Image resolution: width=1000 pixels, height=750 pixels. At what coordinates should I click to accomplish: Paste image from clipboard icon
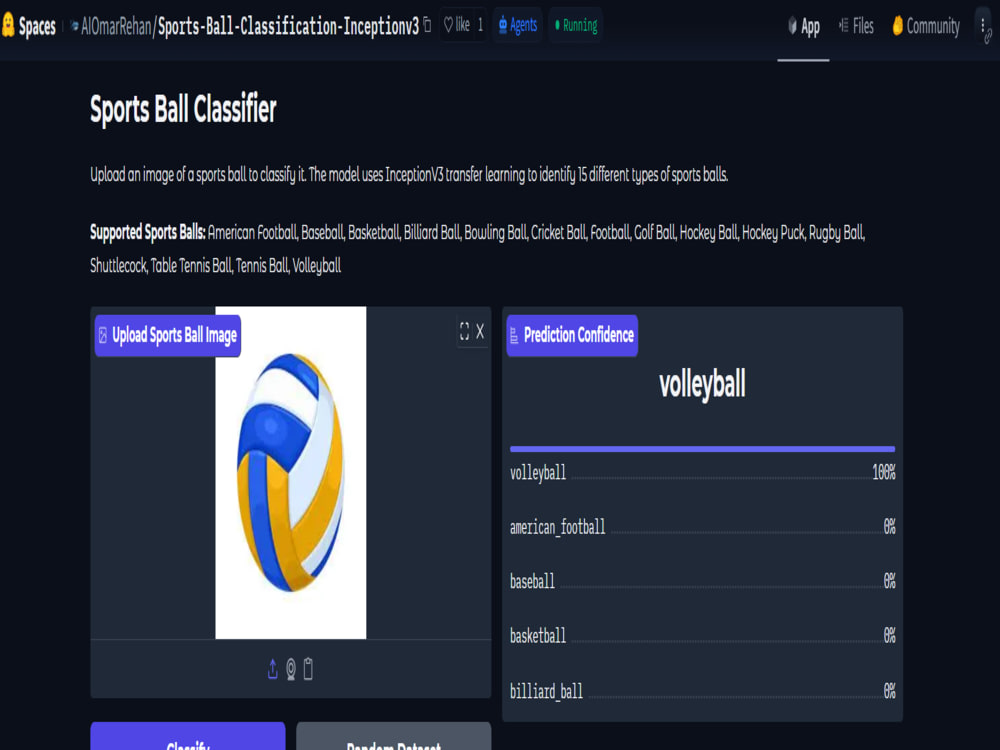308,669
